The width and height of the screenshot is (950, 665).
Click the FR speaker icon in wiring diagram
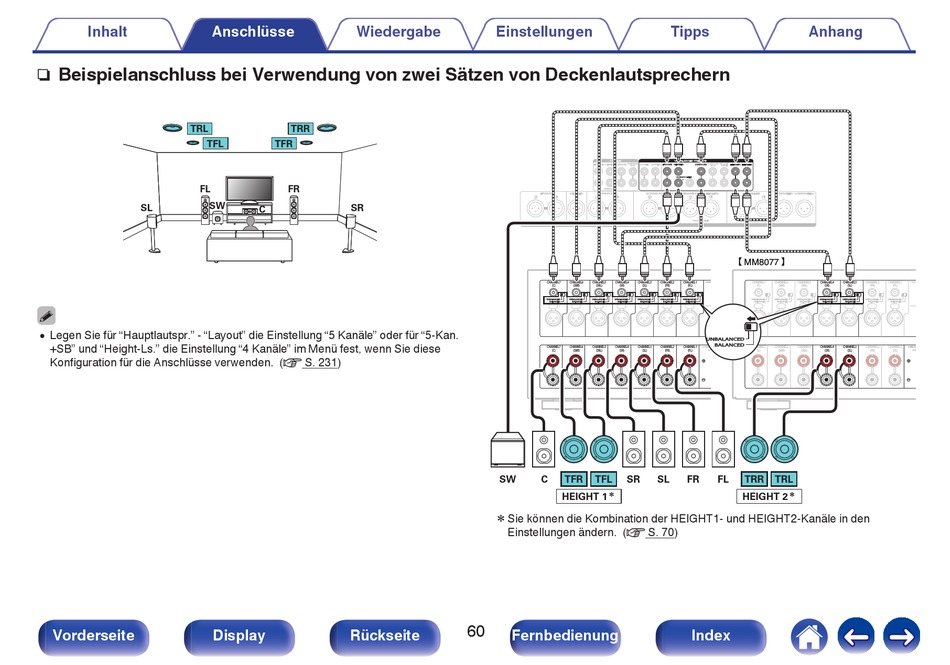(693, 449)
